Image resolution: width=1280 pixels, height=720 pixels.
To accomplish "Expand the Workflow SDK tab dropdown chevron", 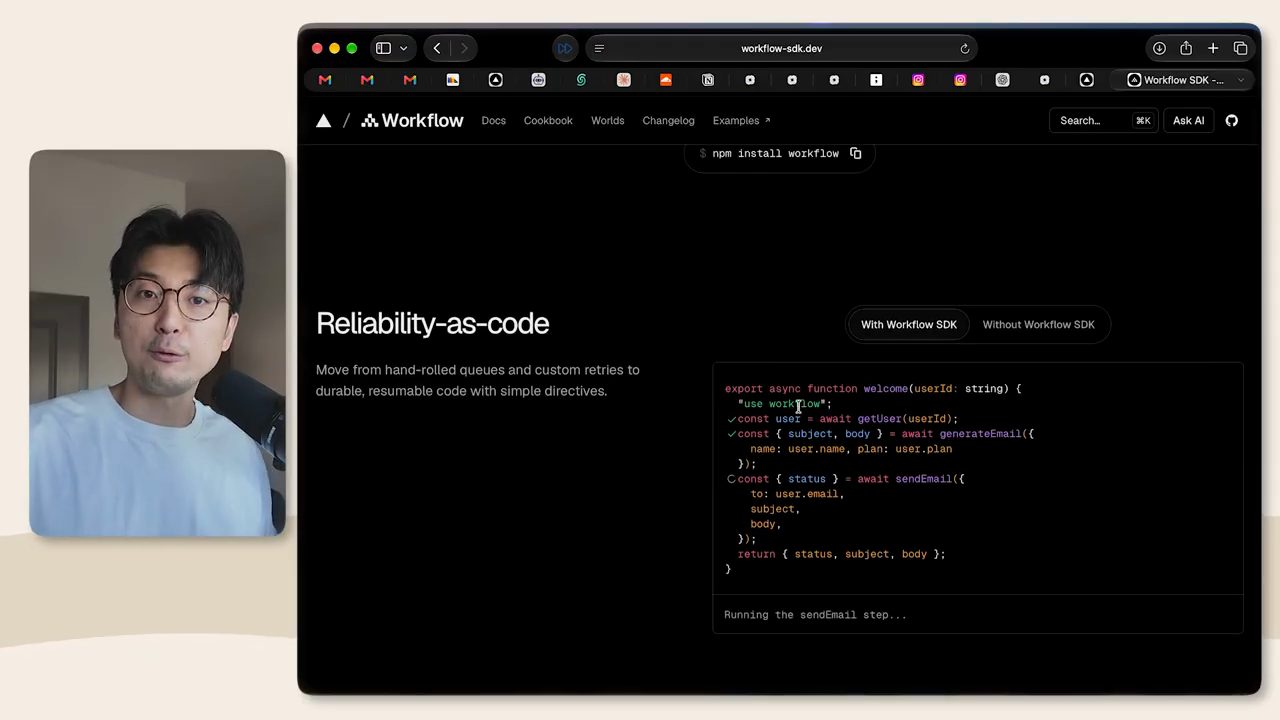I will (1241, 80).
